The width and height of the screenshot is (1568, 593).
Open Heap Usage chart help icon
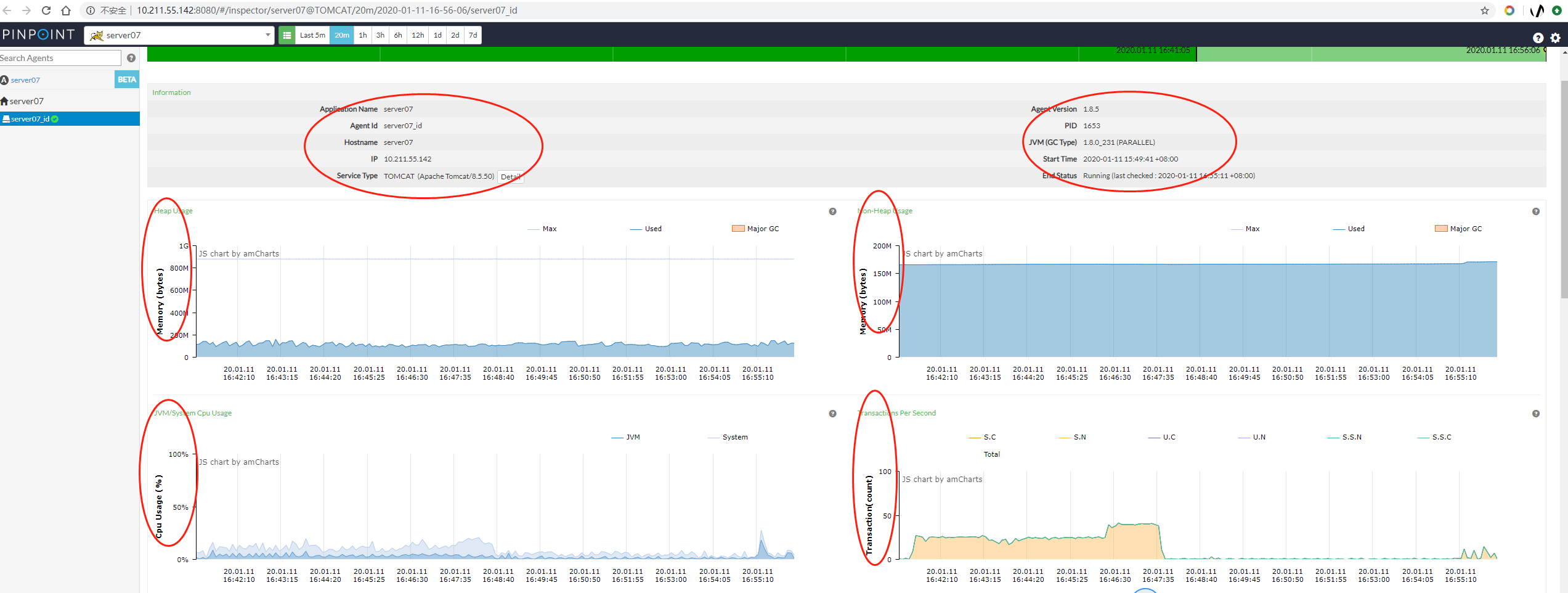[x=832, y=211]
